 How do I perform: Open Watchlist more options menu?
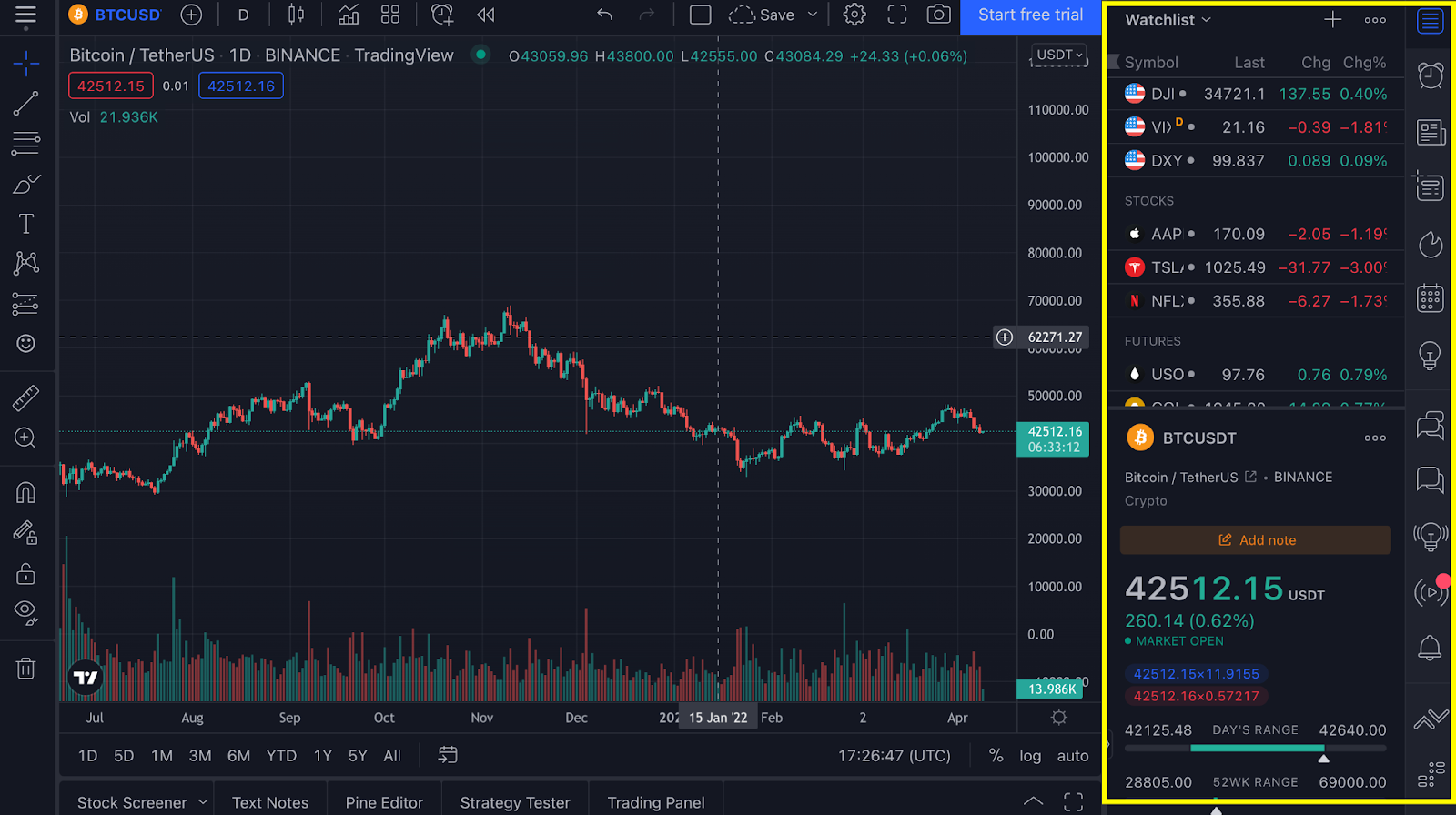coord(1375,20)
